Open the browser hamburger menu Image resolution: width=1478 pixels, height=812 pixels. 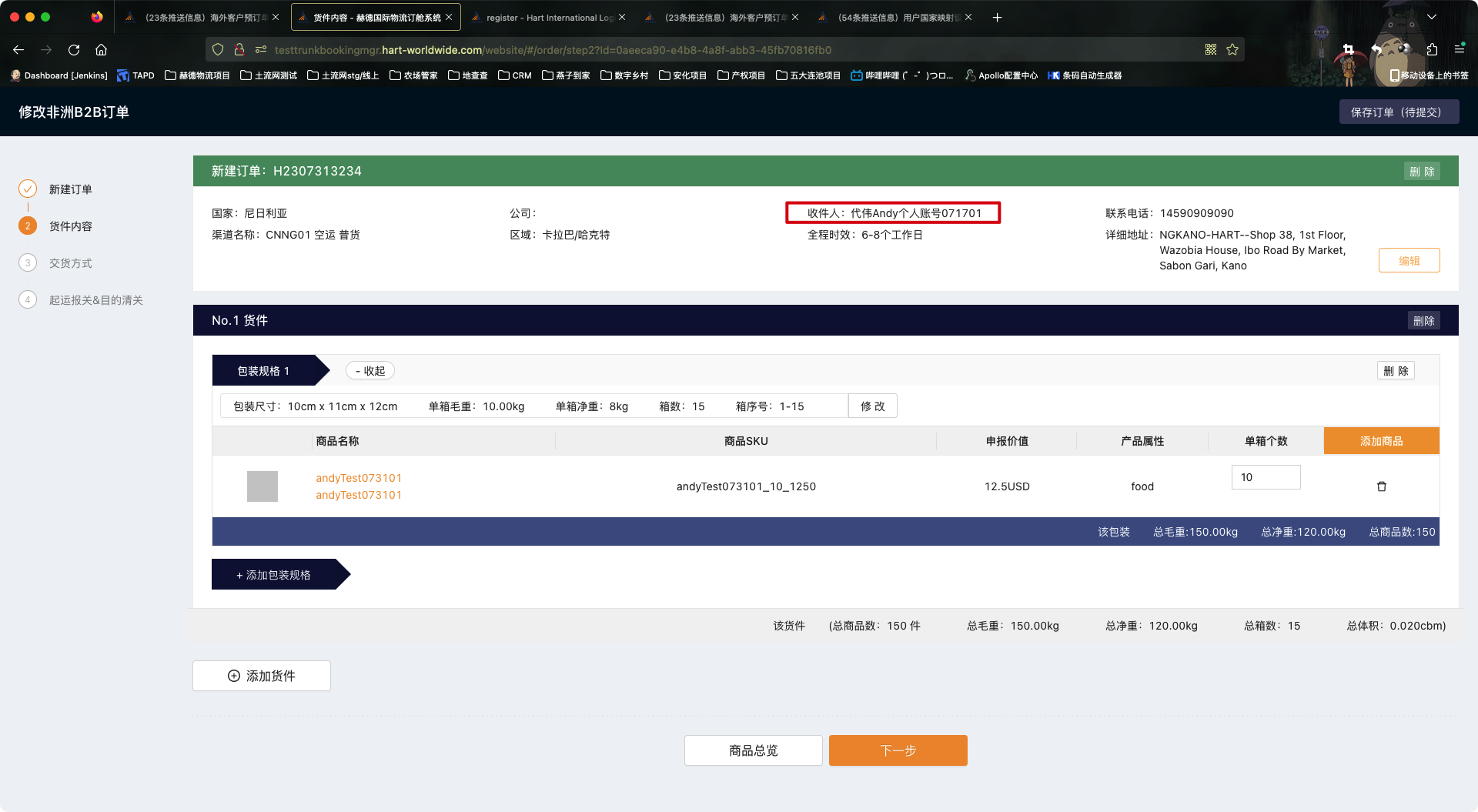coord(1459,50)
